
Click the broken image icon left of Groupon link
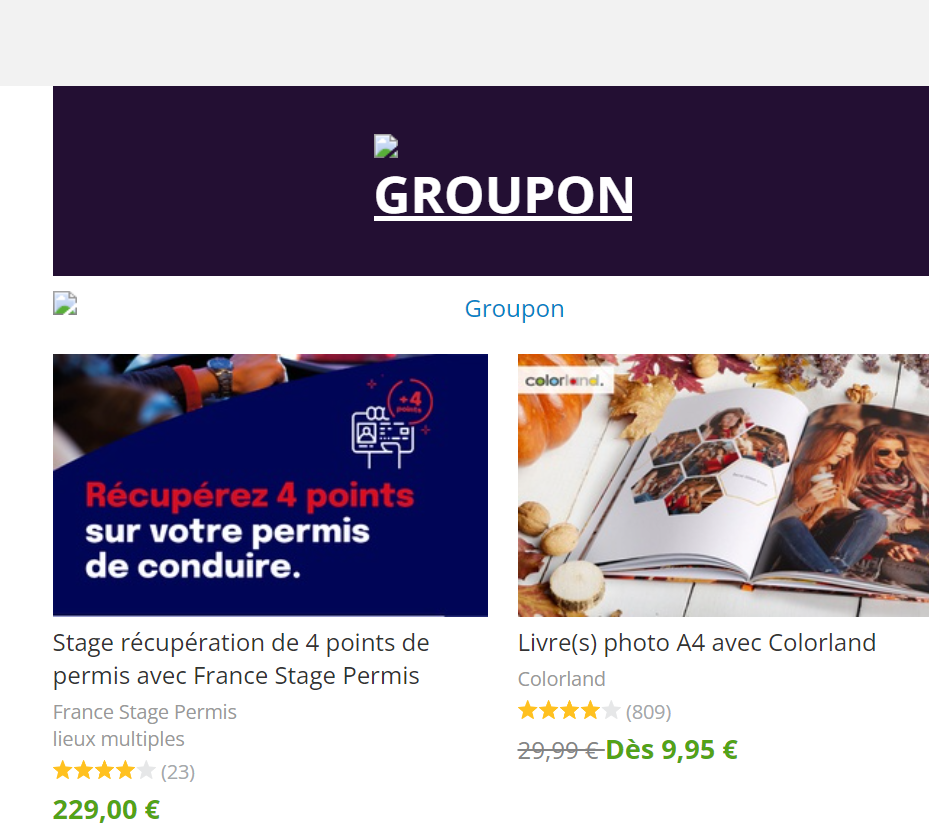(65, 303)
